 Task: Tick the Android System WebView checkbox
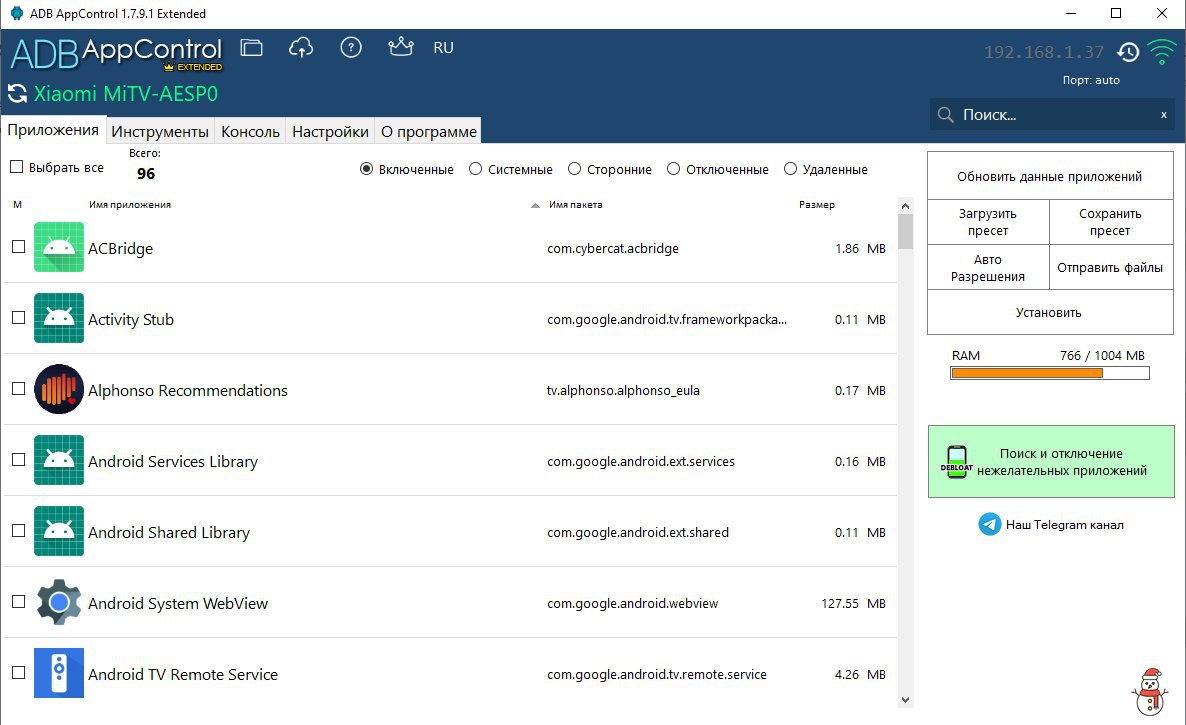pyautogui.click(x=19, y=602)
